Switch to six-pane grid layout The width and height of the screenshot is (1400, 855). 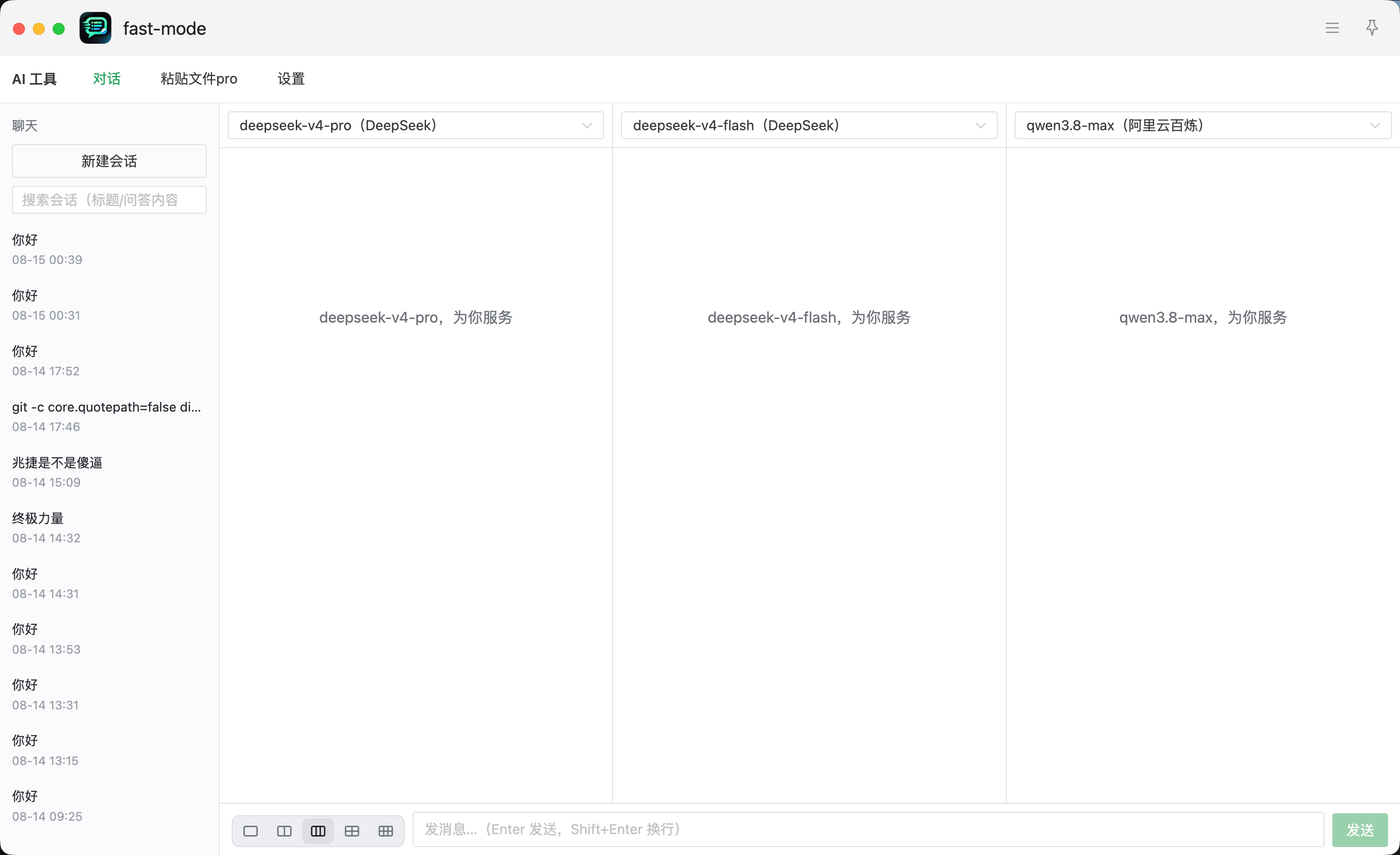[386, 831]
